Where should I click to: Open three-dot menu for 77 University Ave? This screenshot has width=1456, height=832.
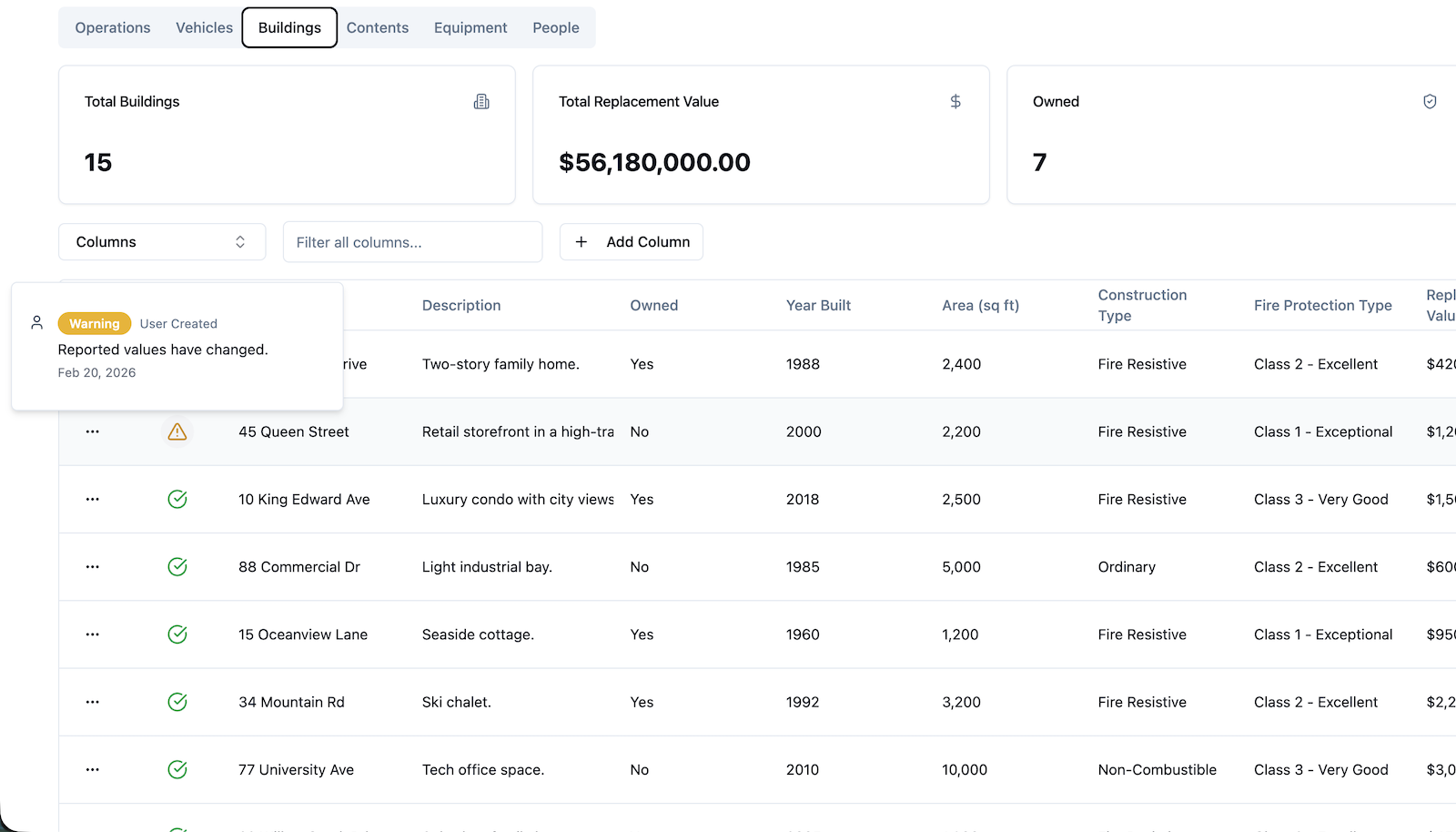[93, 770]
